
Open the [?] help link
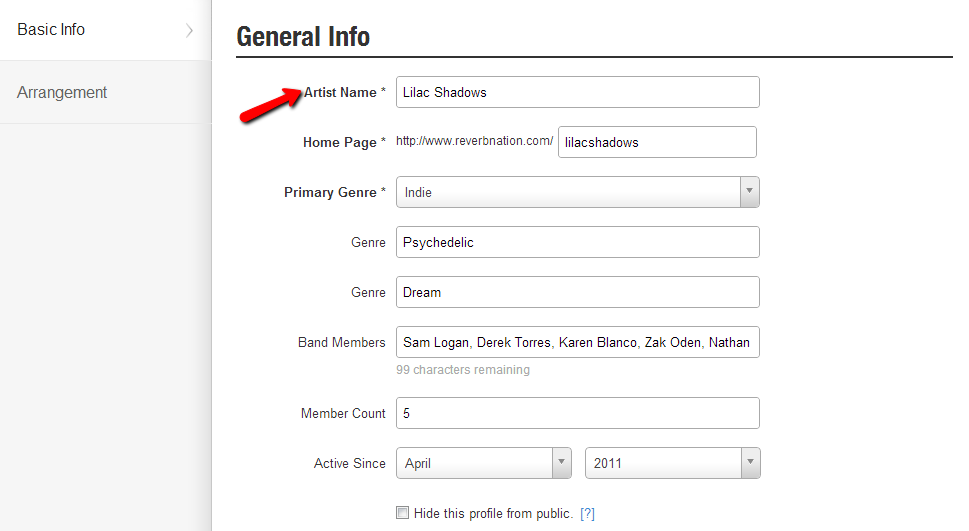(x=587, y=514)
